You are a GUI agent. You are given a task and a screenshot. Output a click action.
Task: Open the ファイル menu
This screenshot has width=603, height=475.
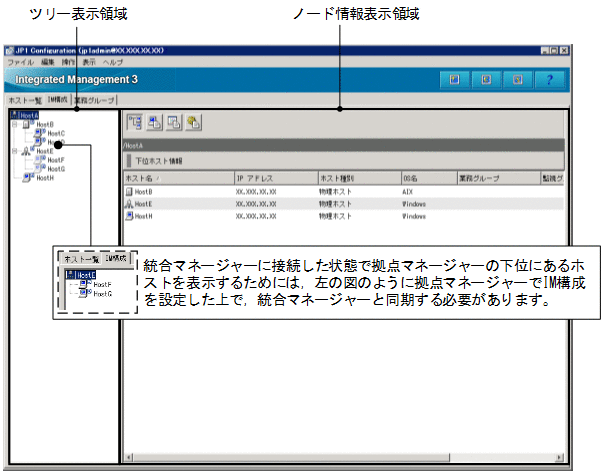[21, 62]
